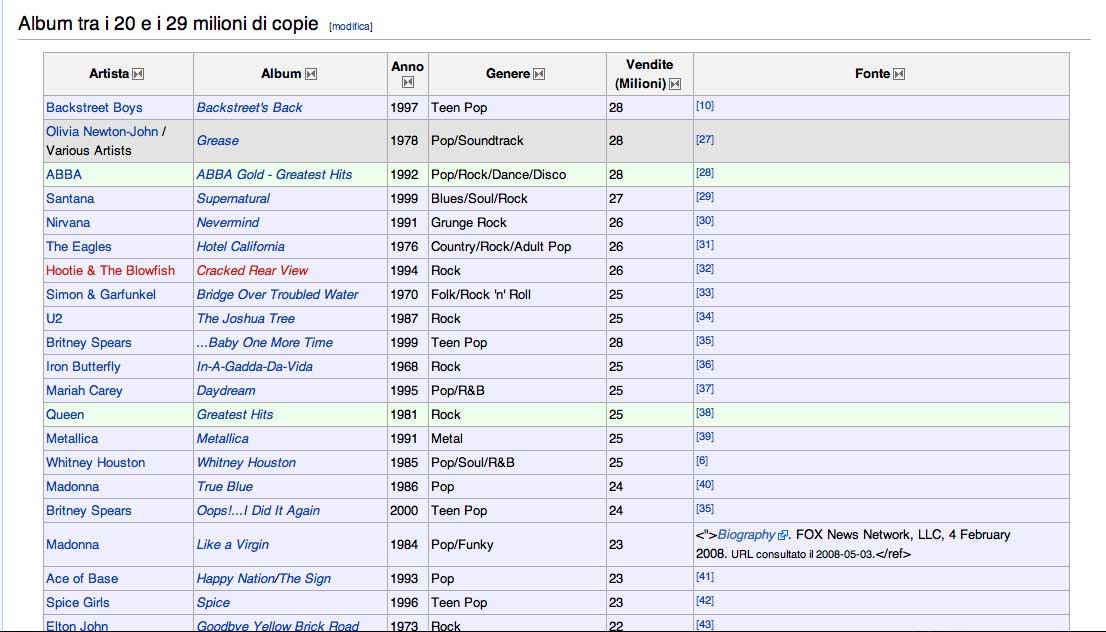1106x632 pixels.
Task: Open the Supernatural album link
Action: 233,198
